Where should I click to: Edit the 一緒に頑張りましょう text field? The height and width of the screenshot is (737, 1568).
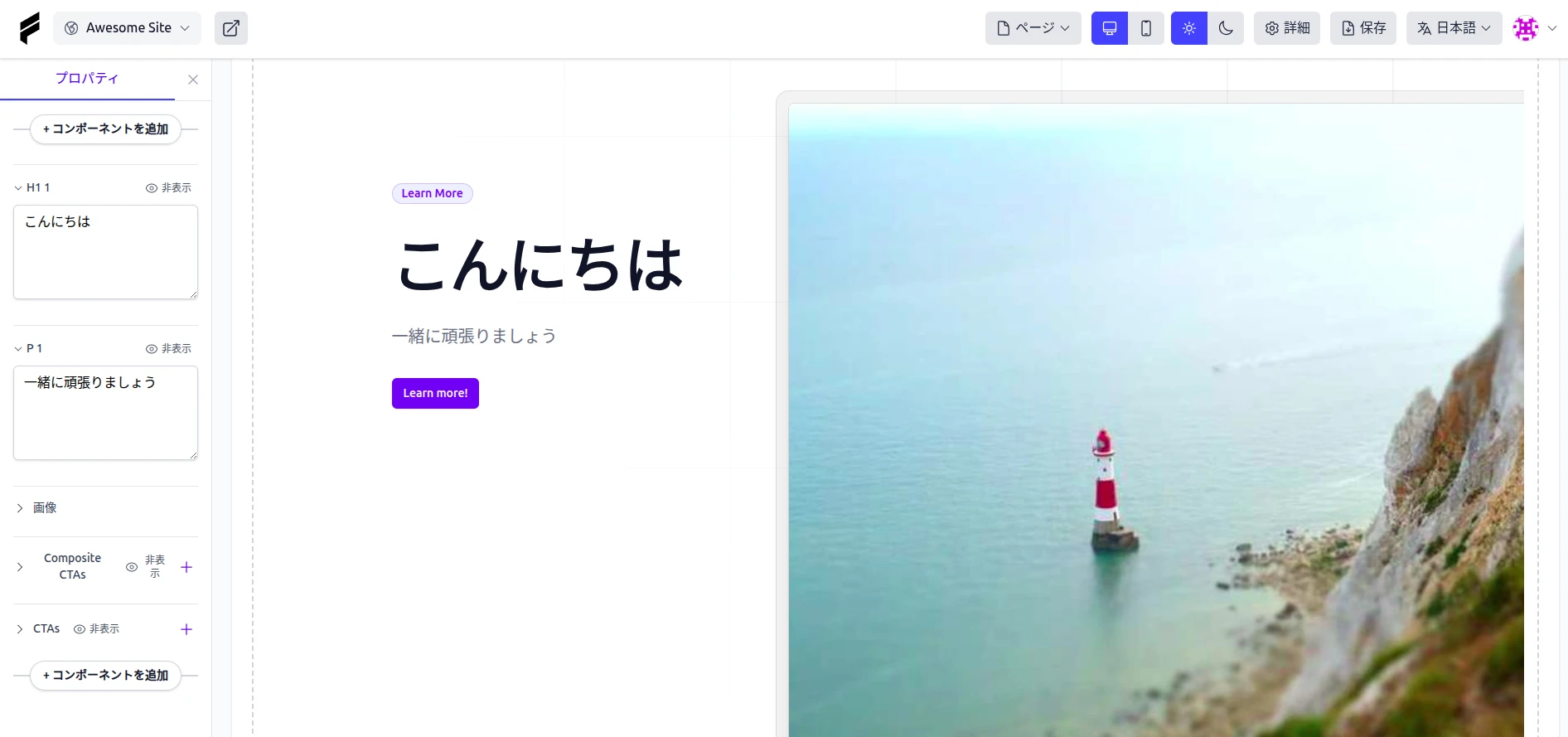tap(105, 413)
